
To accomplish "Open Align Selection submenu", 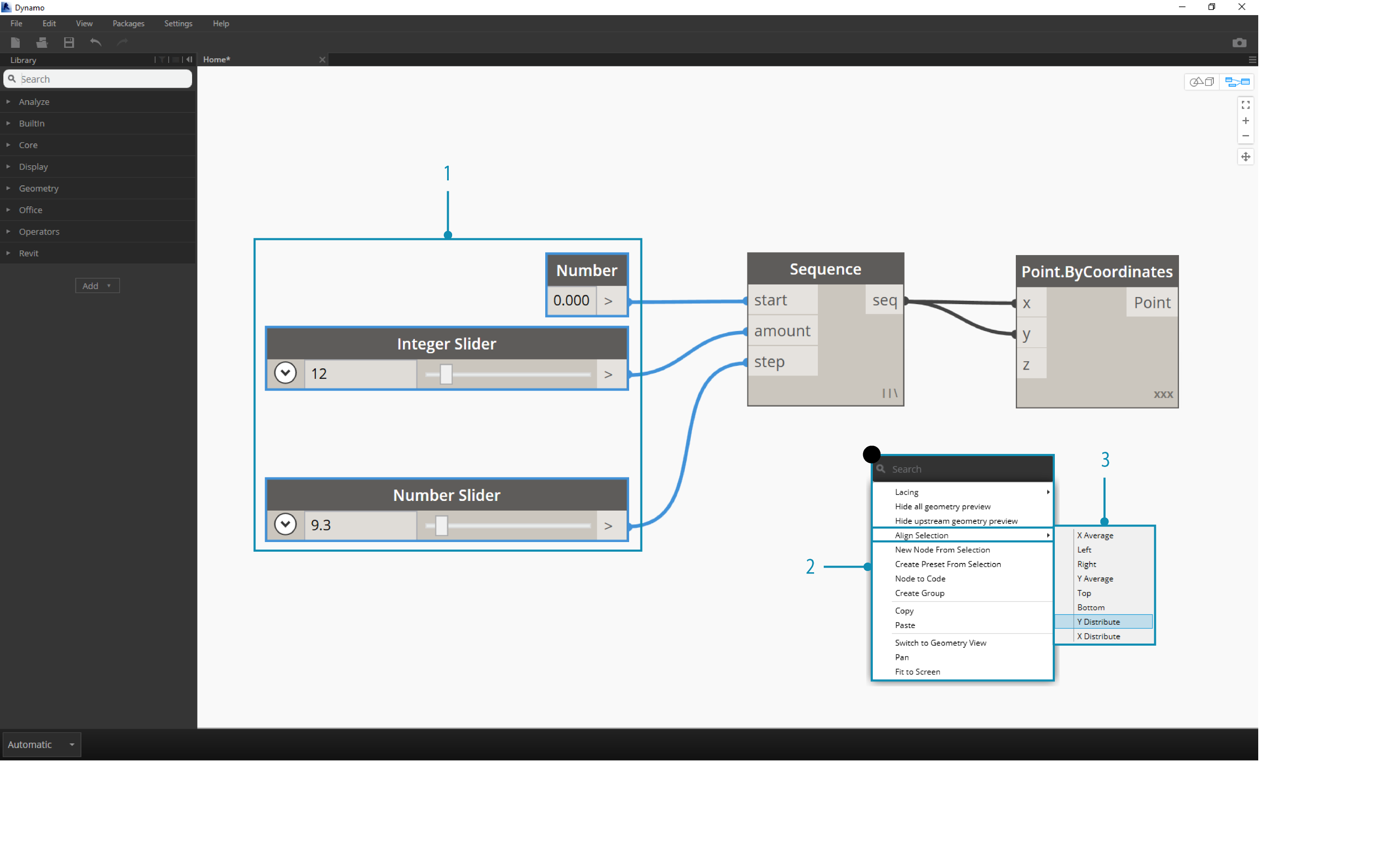I will tap(960, 535).
